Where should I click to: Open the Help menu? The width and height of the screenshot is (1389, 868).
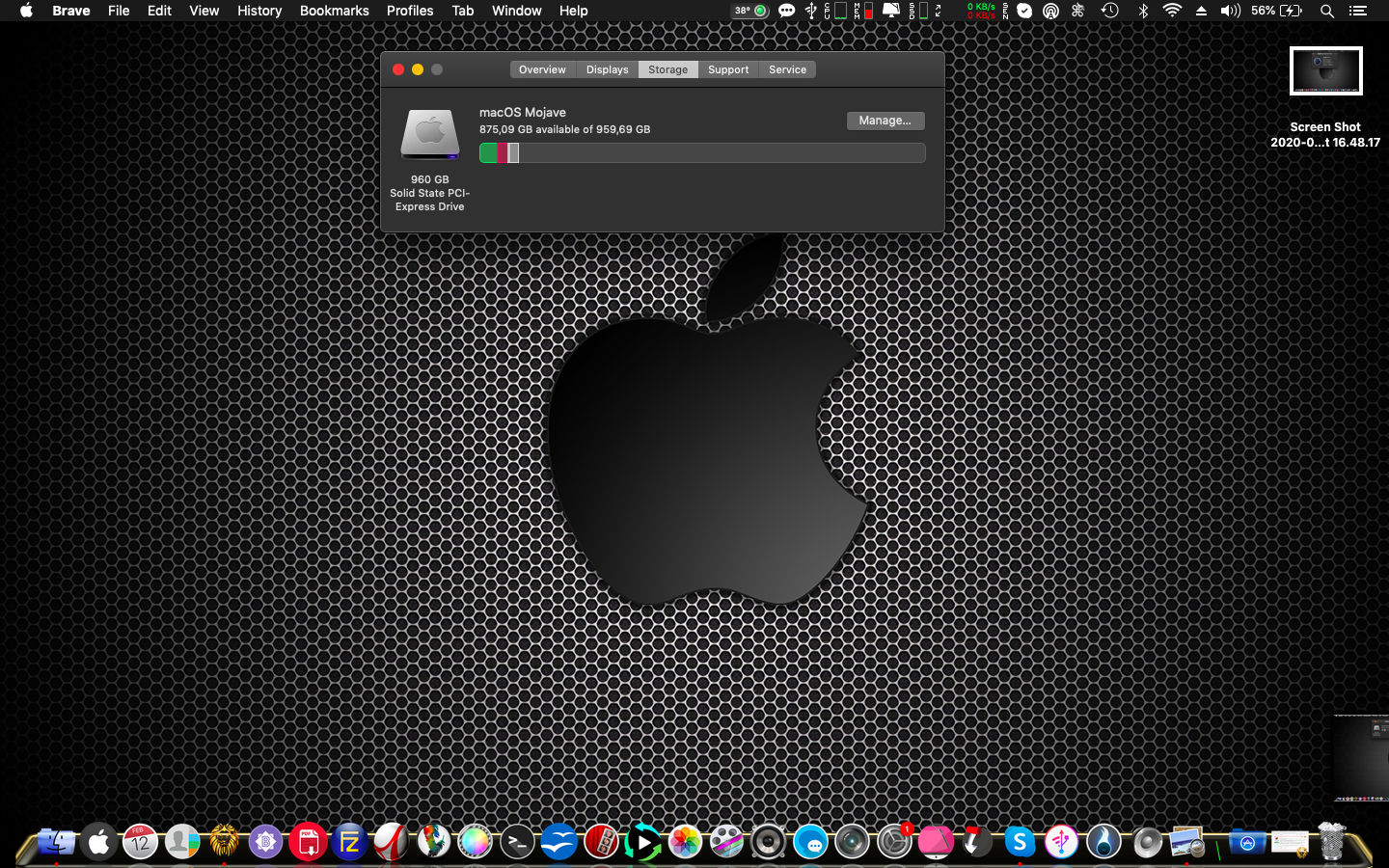coord(573,11)
